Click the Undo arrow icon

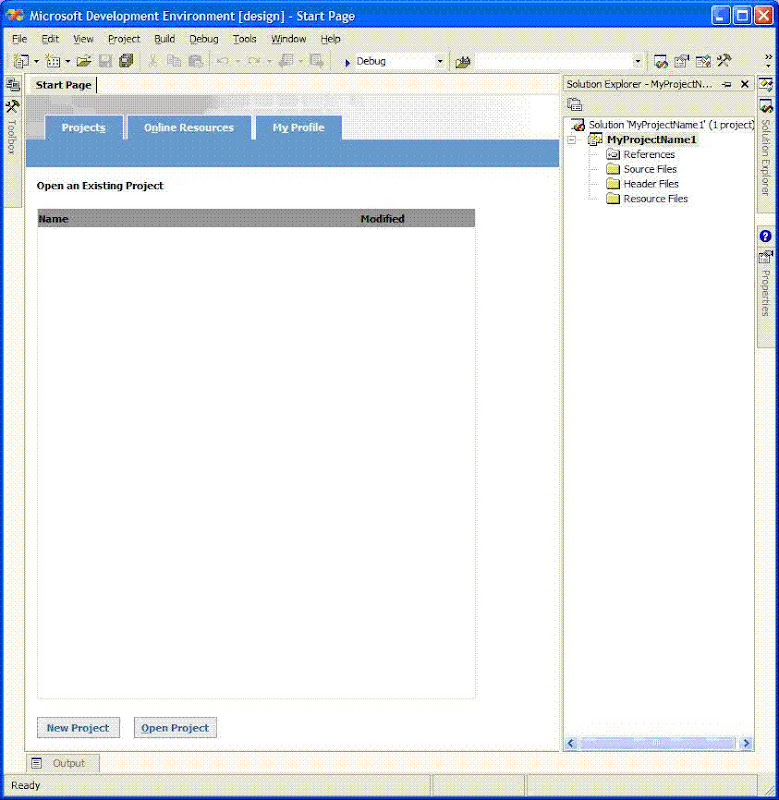click(222, 61)
